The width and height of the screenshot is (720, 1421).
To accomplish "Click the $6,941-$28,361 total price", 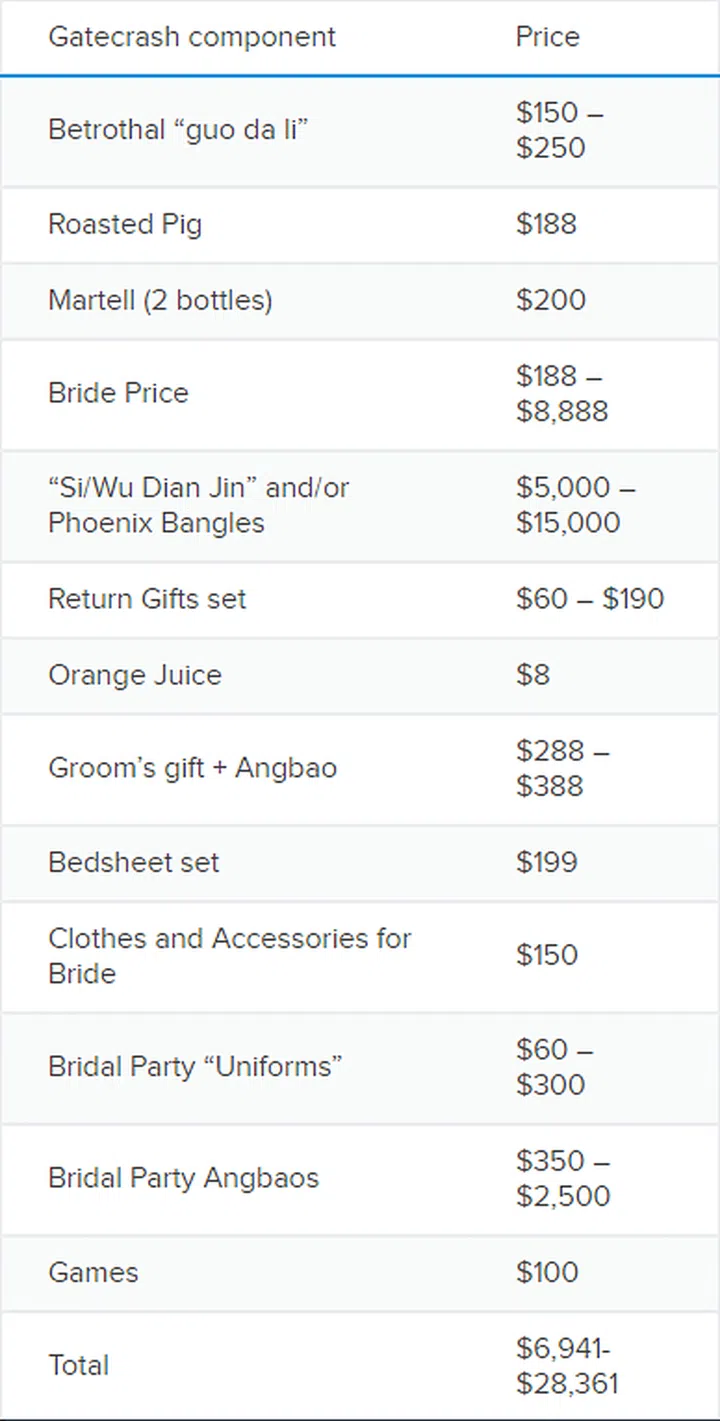I will click(567, 1365).
